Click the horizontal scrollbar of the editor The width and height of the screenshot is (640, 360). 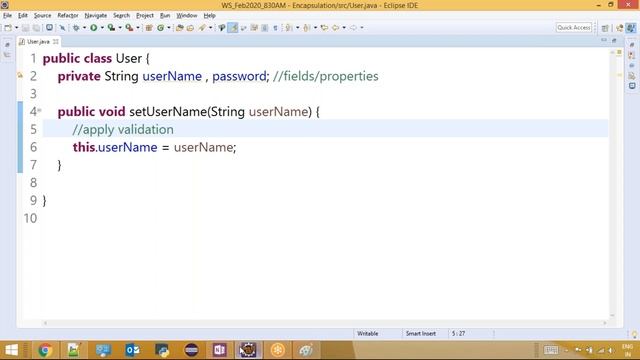324,323
